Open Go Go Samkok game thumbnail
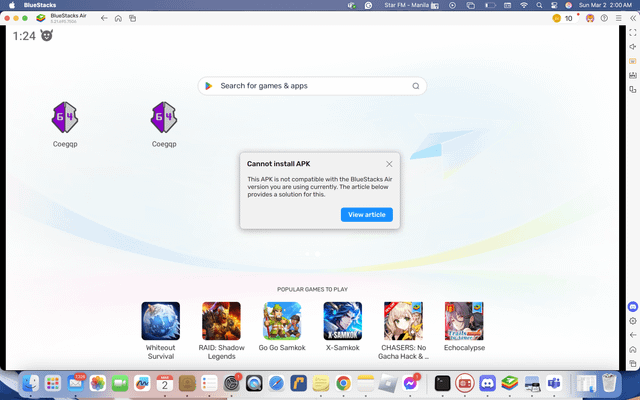 tap(282, 321)
